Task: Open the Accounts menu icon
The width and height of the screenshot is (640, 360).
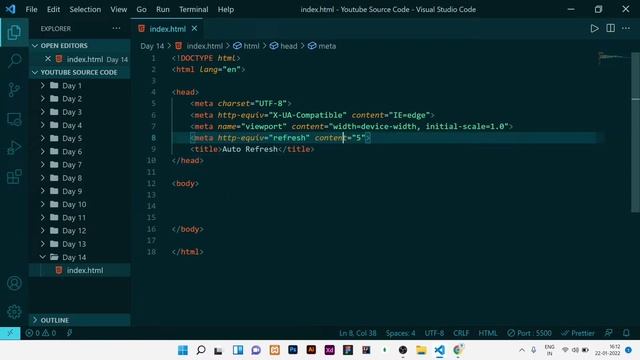Action: click(x=14, y=283)
